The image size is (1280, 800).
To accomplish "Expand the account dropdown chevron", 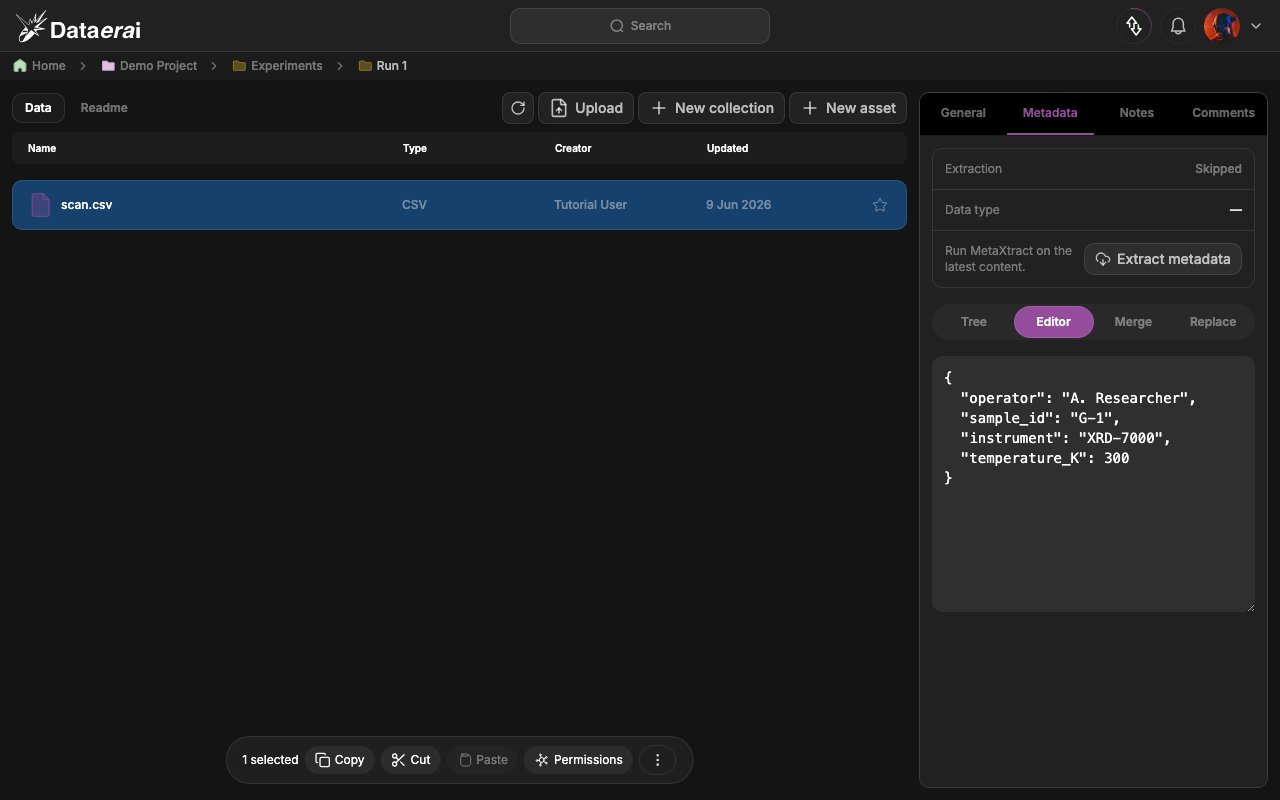I will point(1256,26).
